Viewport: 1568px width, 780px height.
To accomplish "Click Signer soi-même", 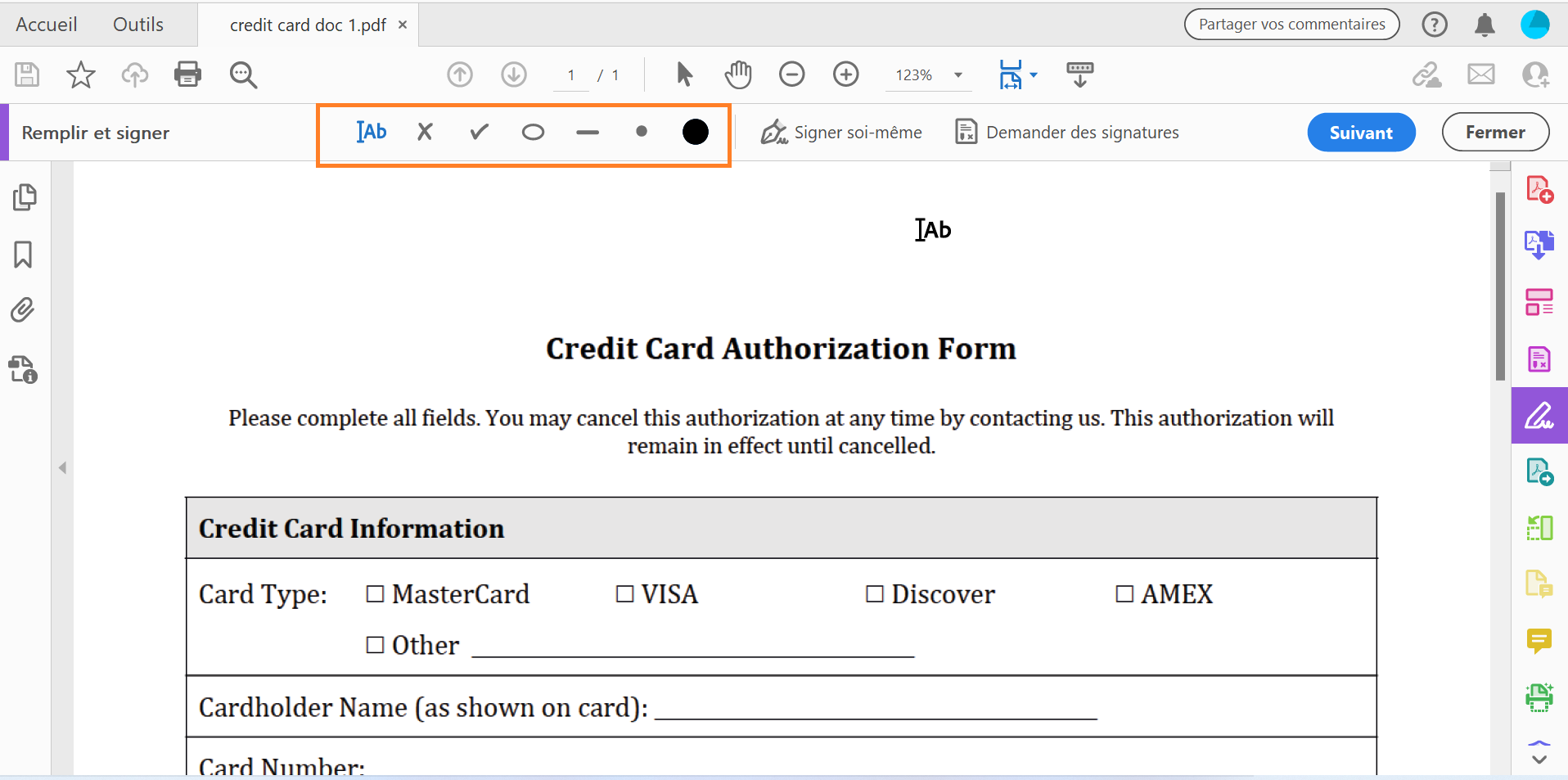I will pos(841,133).
